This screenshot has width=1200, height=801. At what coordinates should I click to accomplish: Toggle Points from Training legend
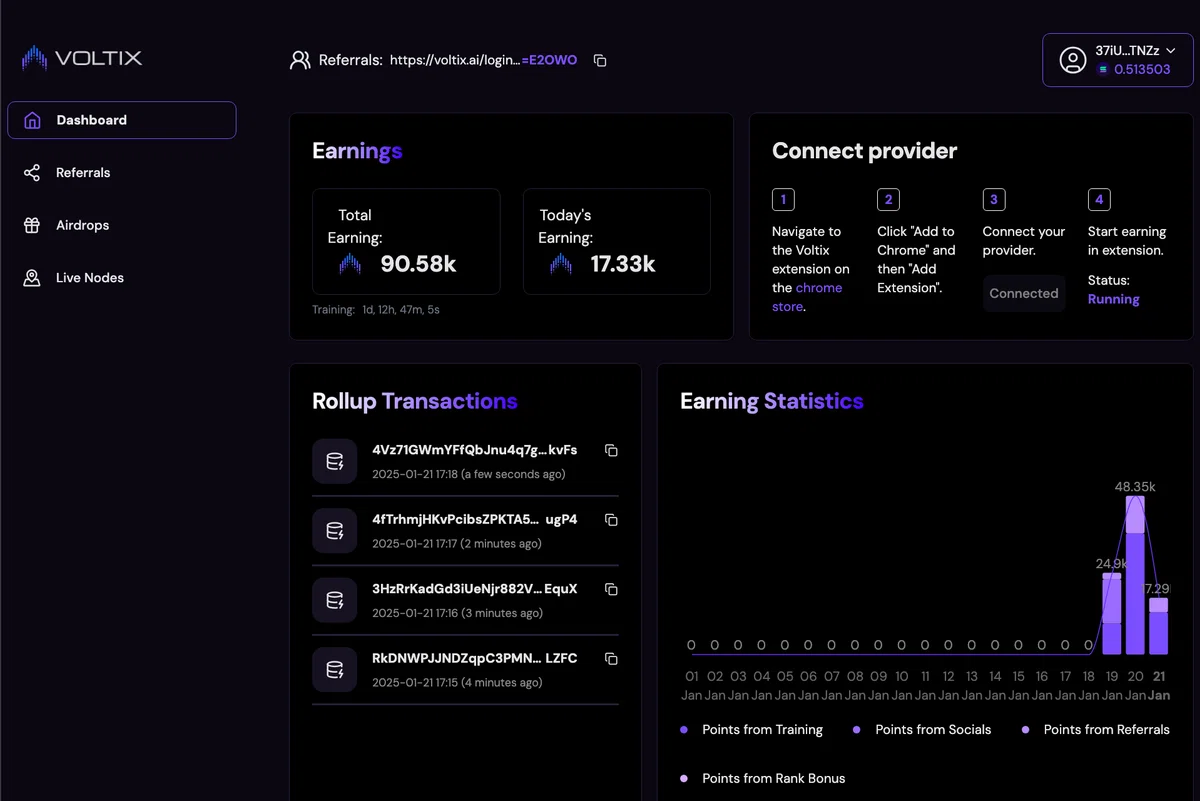click(x=752, y=730)
